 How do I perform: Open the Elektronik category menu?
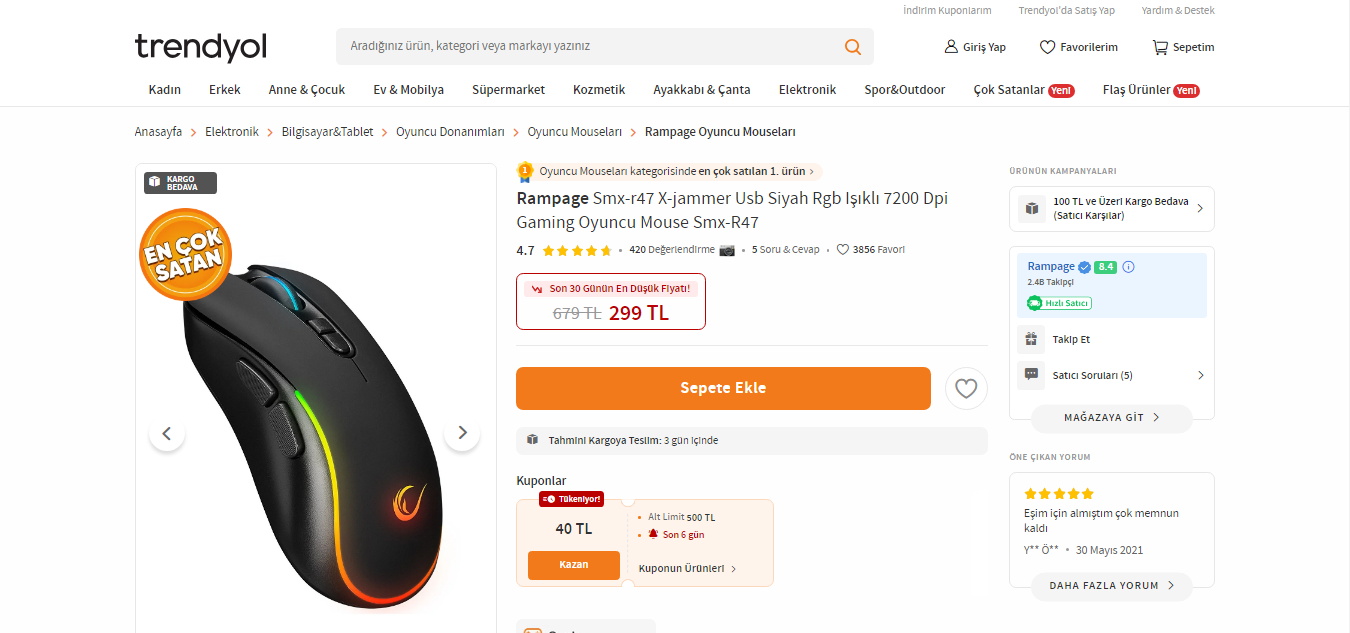pos(807,89)
